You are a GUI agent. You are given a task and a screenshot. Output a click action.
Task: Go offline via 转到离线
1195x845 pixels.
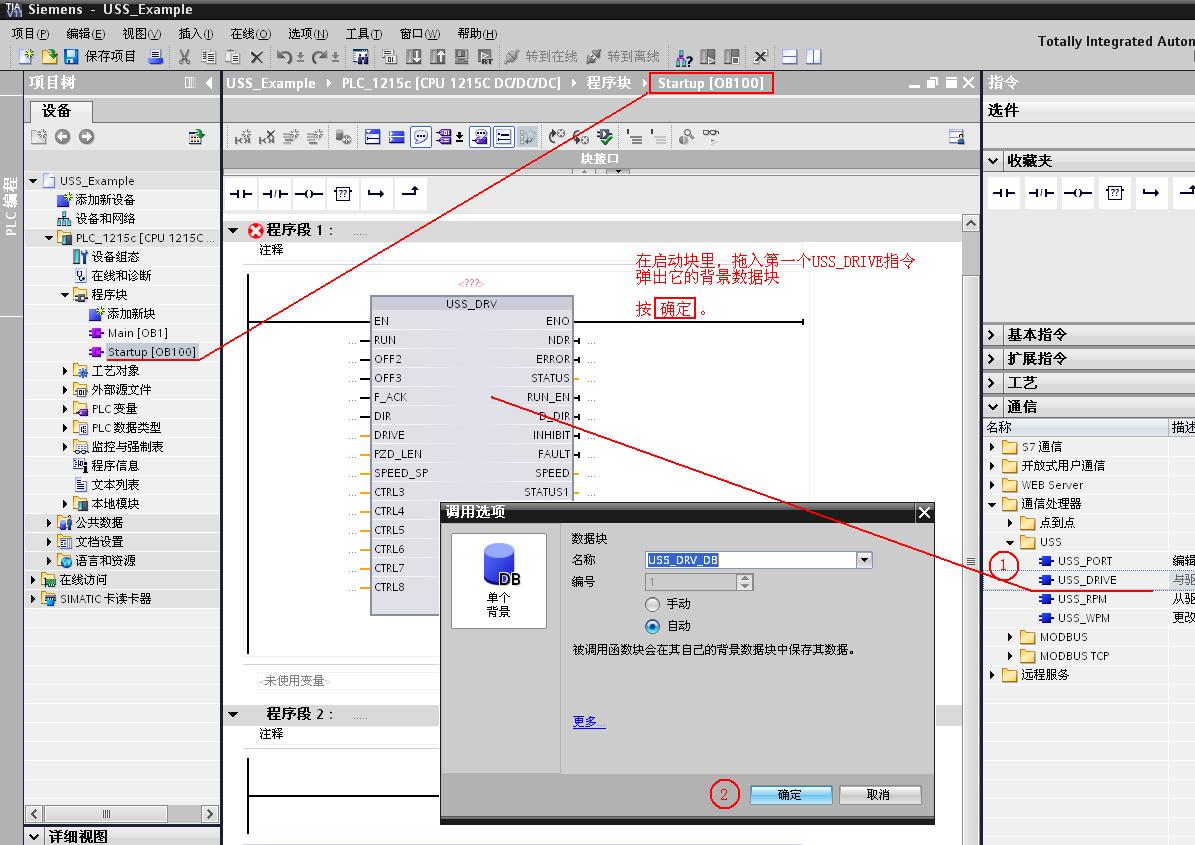623,56
